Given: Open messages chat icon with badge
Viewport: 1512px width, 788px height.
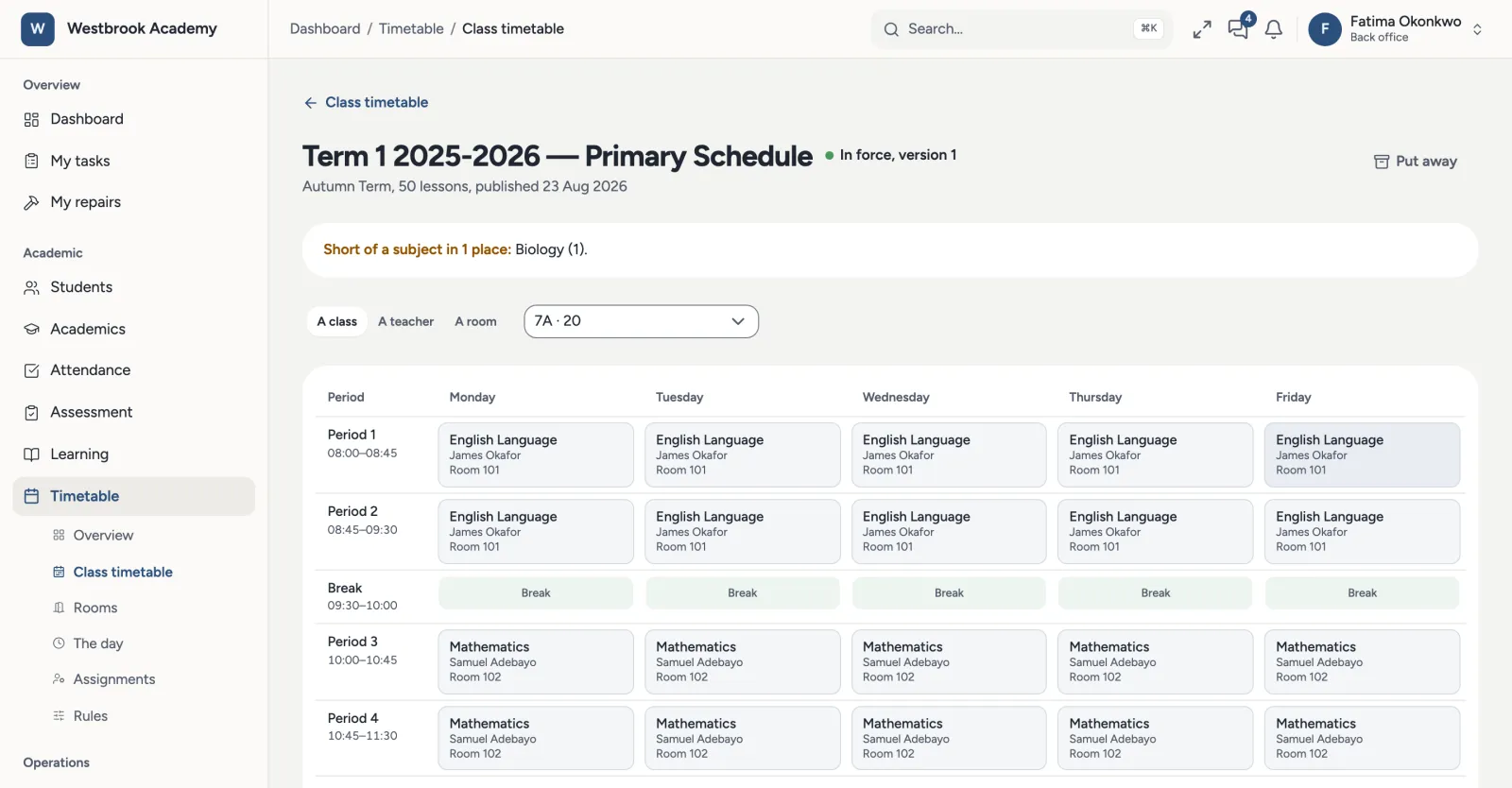Looking at the screenshot, I should click(x=1238, y=28).
